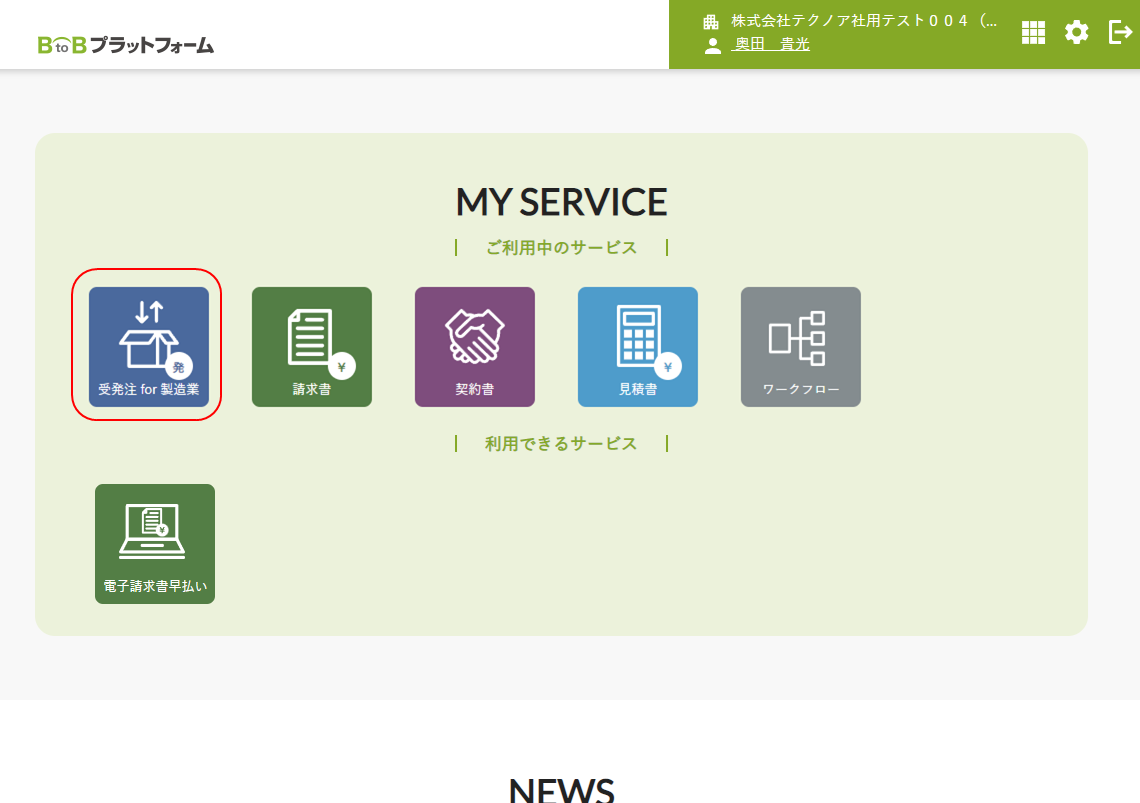This screenshot has height=803, width=1140.
Task: Click the ご利用中のサービス section label
Action: 561,247
